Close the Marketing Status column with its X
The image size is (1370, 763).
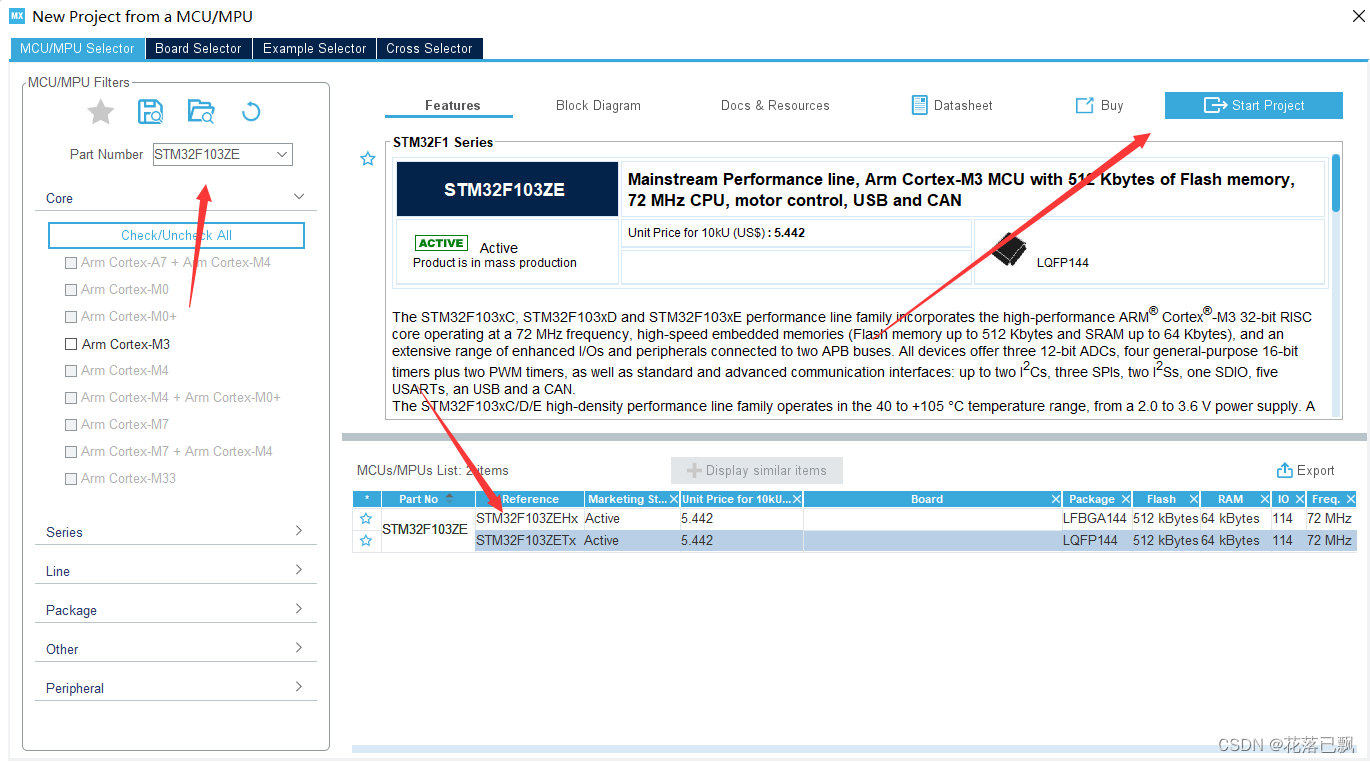click(673, 499)
